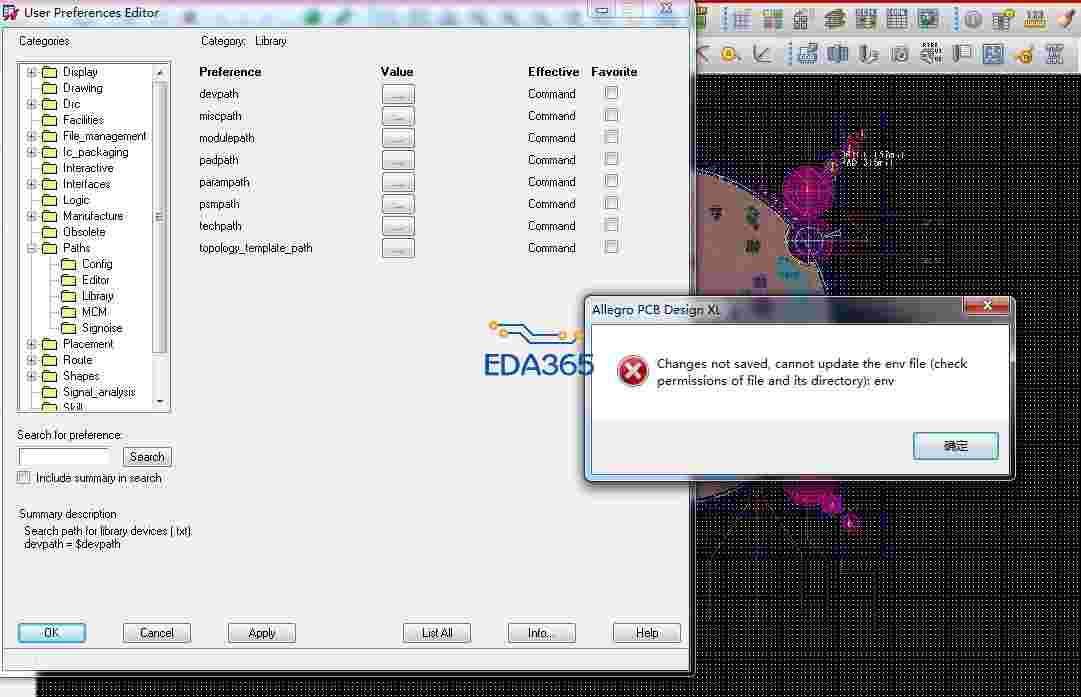The image size is (1081, 697).
Task: Expand the Route category node
Action: (31, 360)
